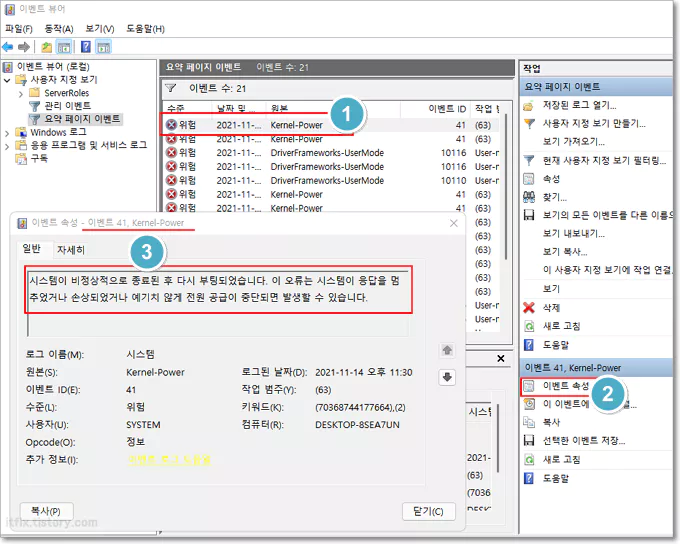Screen dimensions: 680x544
Task: Click 현재 사용자 지정 보기 필터링 action
Action: click(604, 161)
